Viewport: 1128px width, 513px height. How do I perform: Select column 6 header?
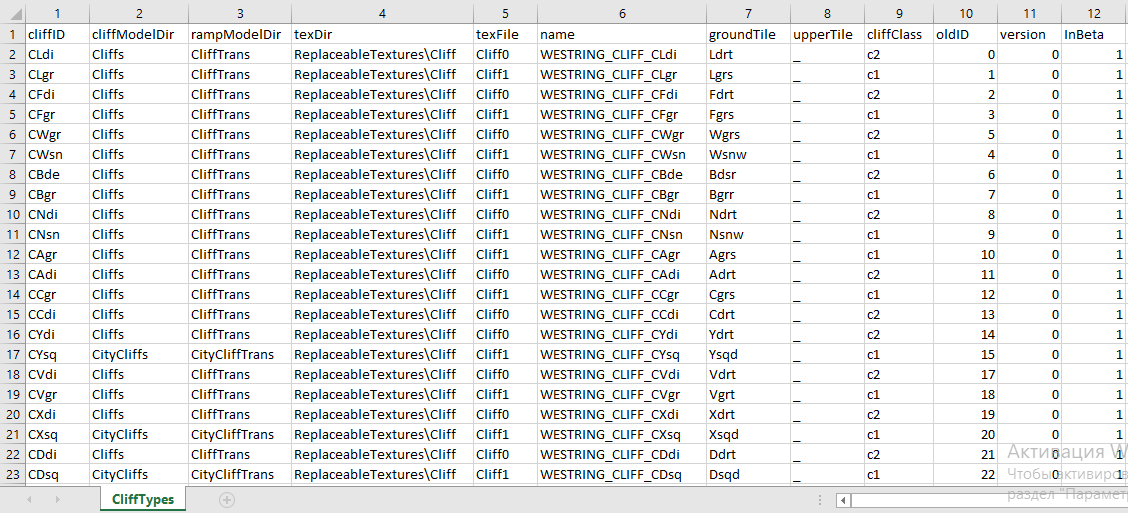(622, 12)
